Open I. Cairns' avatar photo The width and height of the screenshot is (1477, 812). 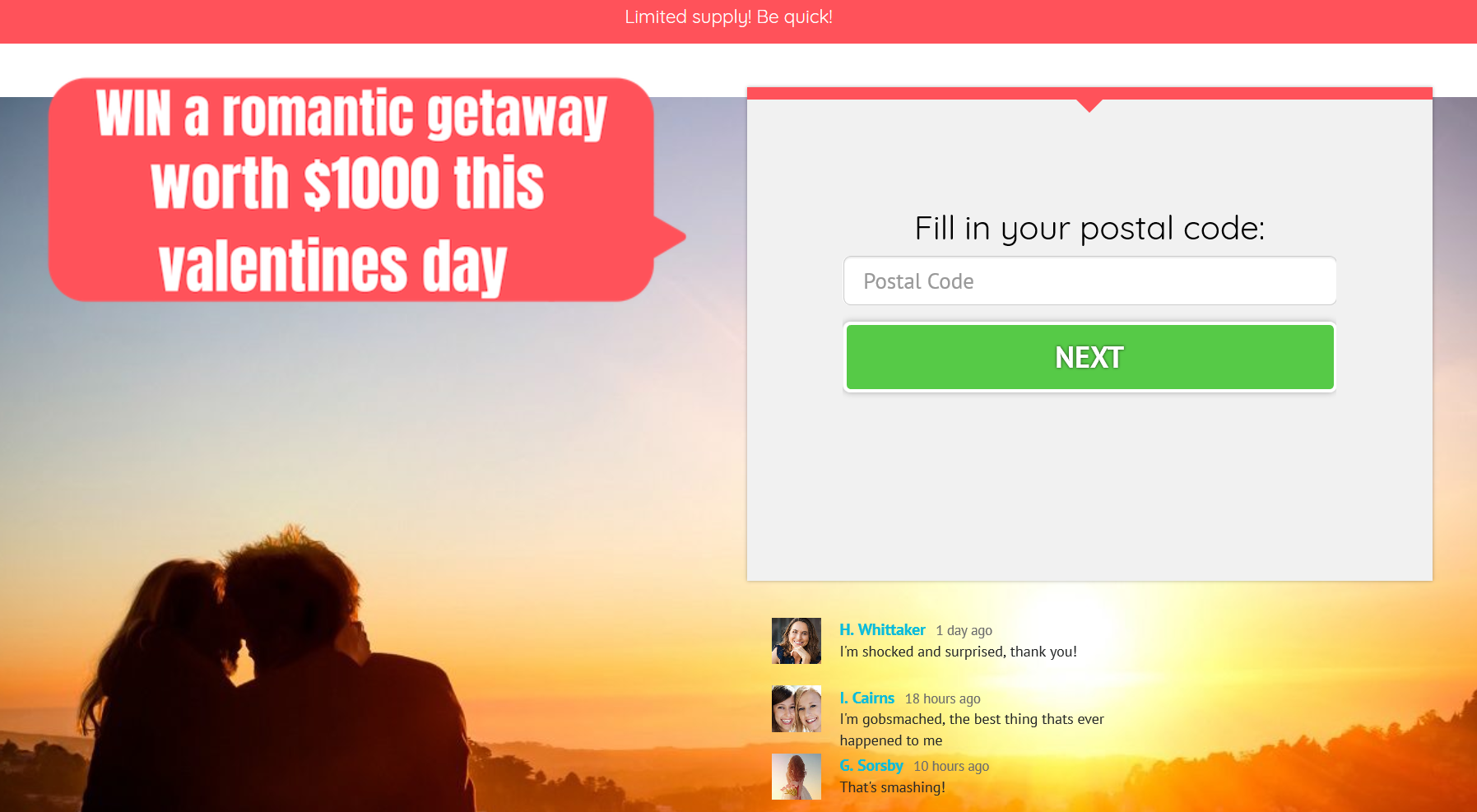[796, 709]
